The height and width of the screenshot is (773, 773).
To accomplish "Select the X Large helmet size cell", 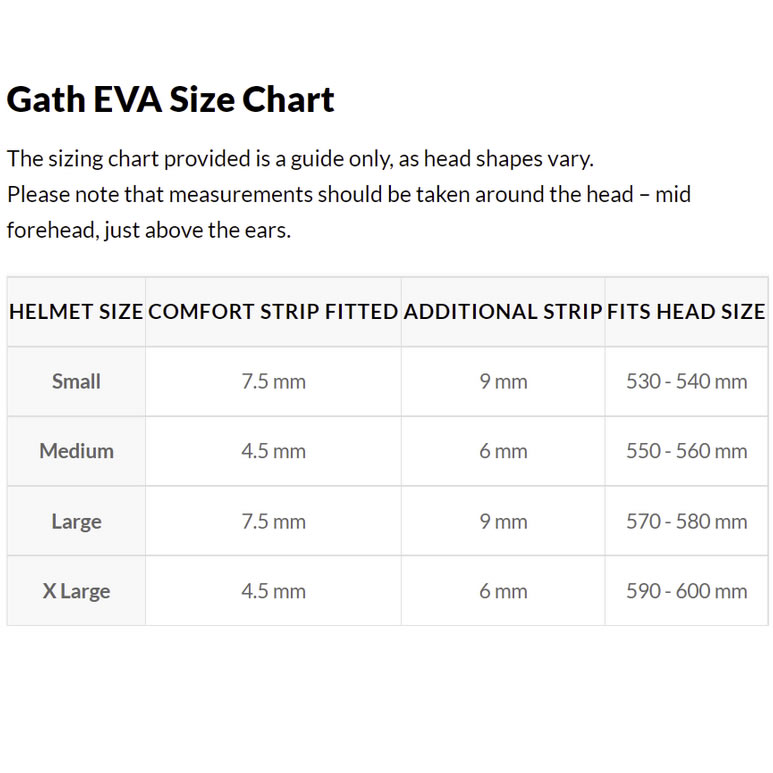I will (x=76, y=591).
